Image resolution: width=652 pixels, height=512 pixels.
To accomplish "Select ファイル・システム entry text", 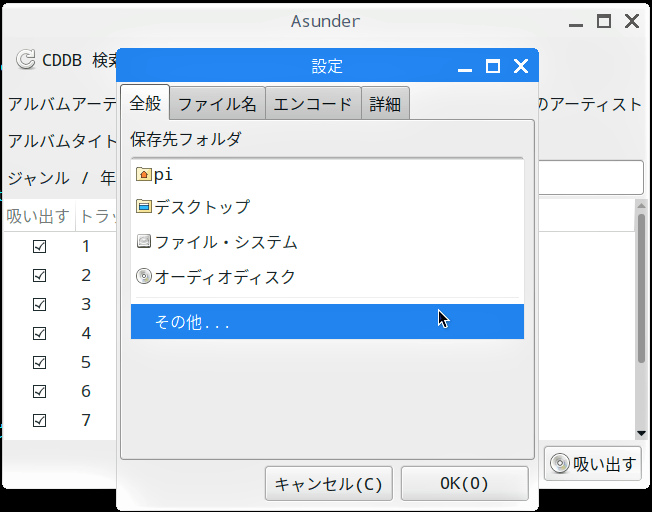I will 226,242.
